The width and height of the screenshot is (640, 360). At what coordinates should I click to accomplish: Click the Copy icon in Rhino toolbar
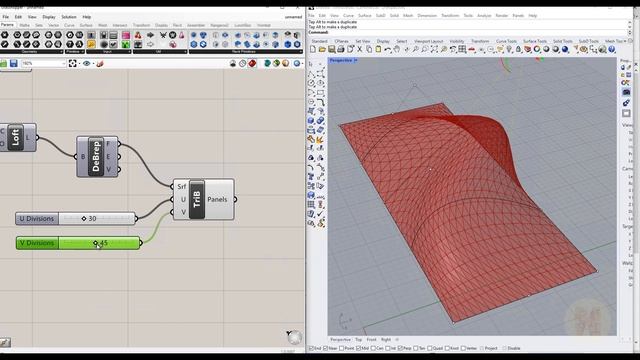point(369,49)
